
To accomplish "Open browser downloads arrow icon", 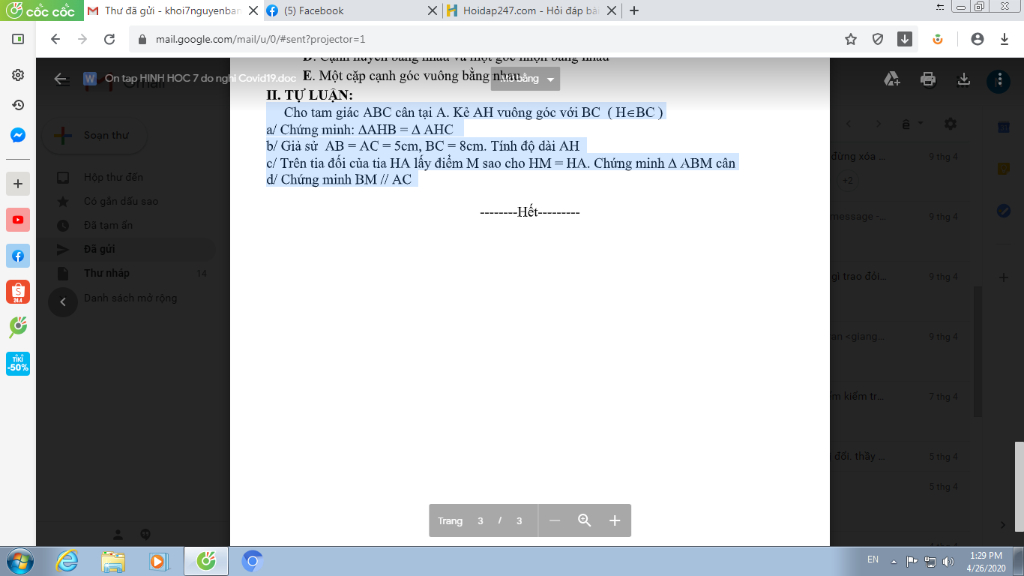I will coord(1004,39).
